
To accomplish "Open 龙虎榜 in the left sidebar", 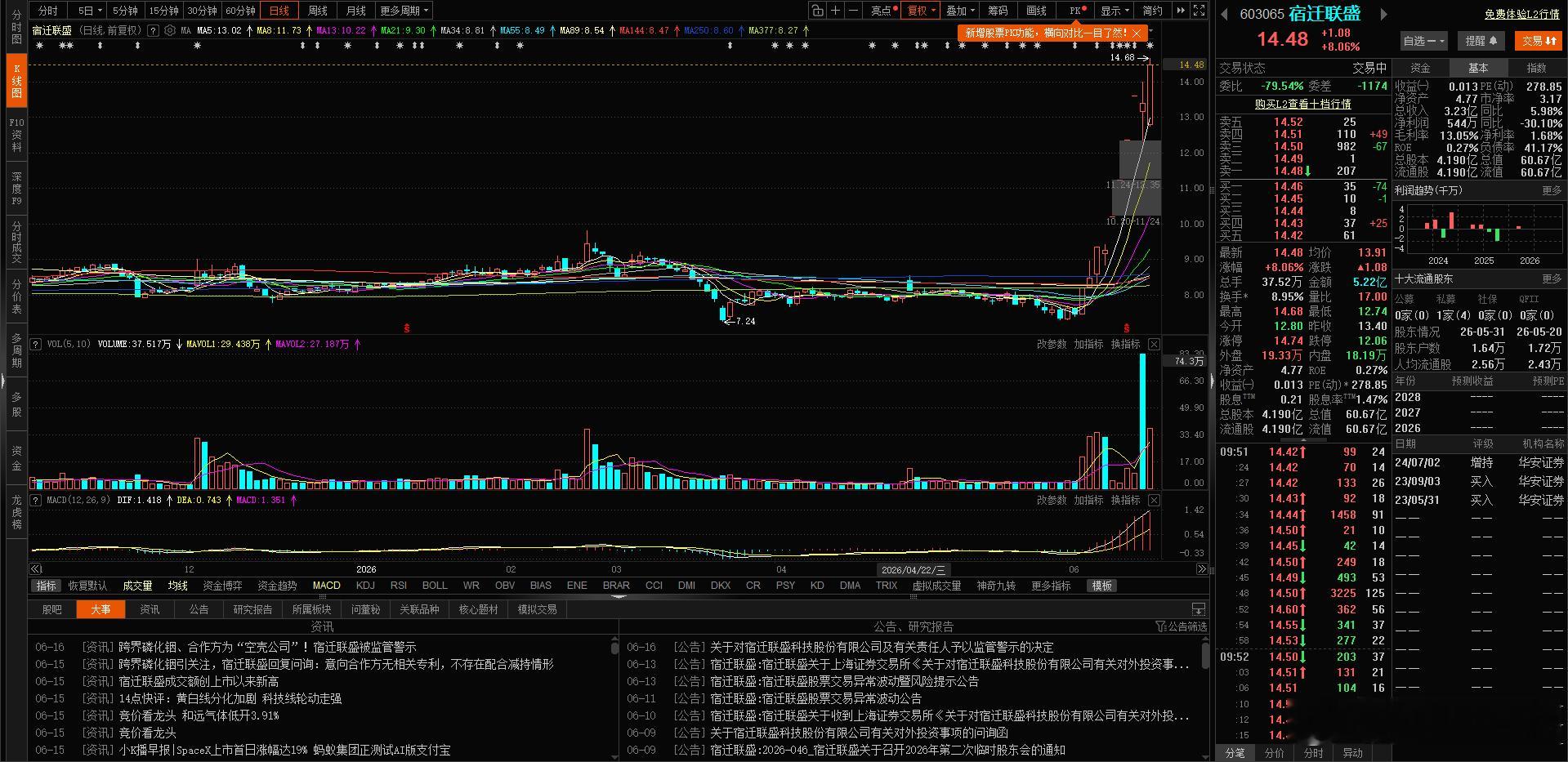I will pos(16,511).
